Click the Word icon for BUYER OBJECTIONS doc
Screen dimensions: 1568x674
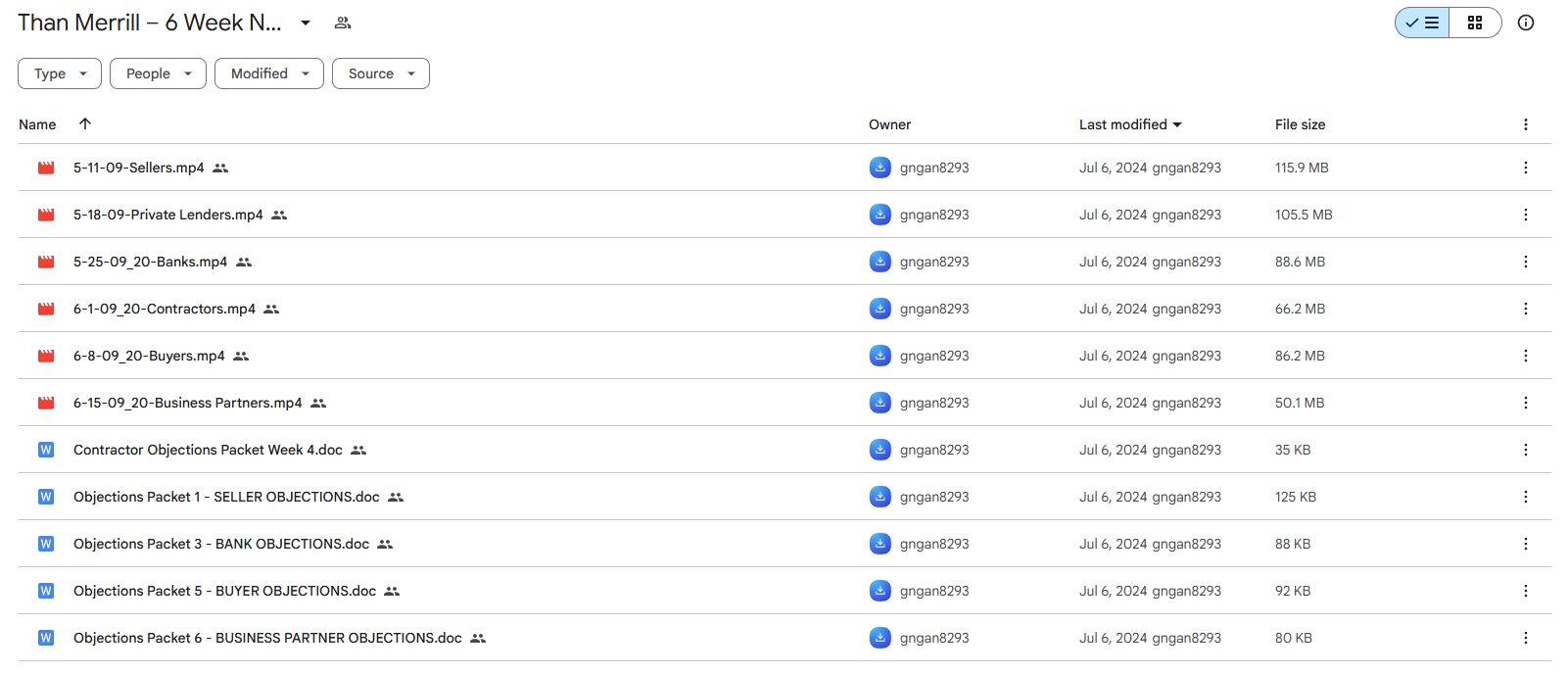pos(46,591)
